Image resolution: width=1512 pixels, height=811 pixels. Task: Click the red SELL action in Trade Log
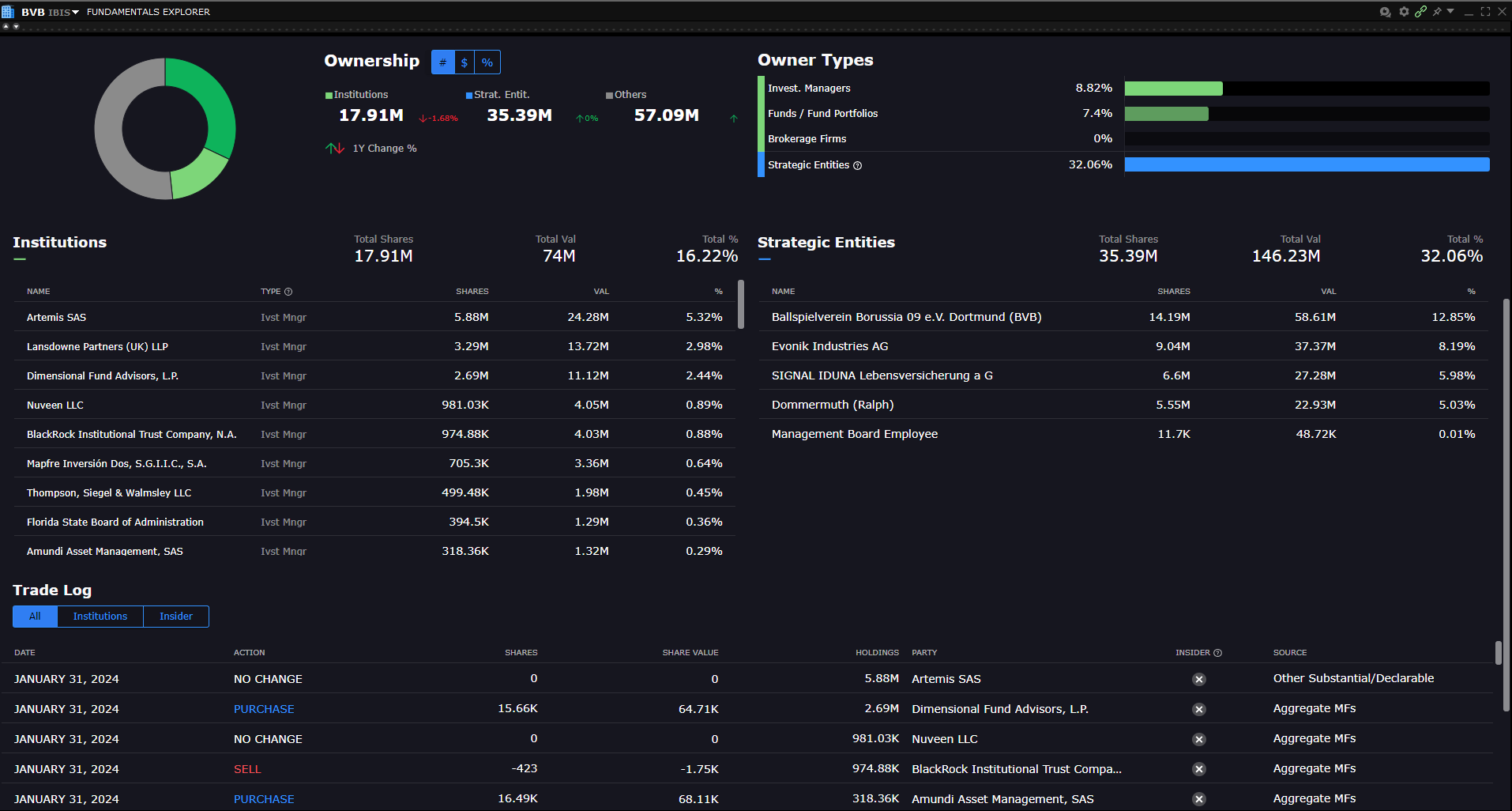pos(247,769)
